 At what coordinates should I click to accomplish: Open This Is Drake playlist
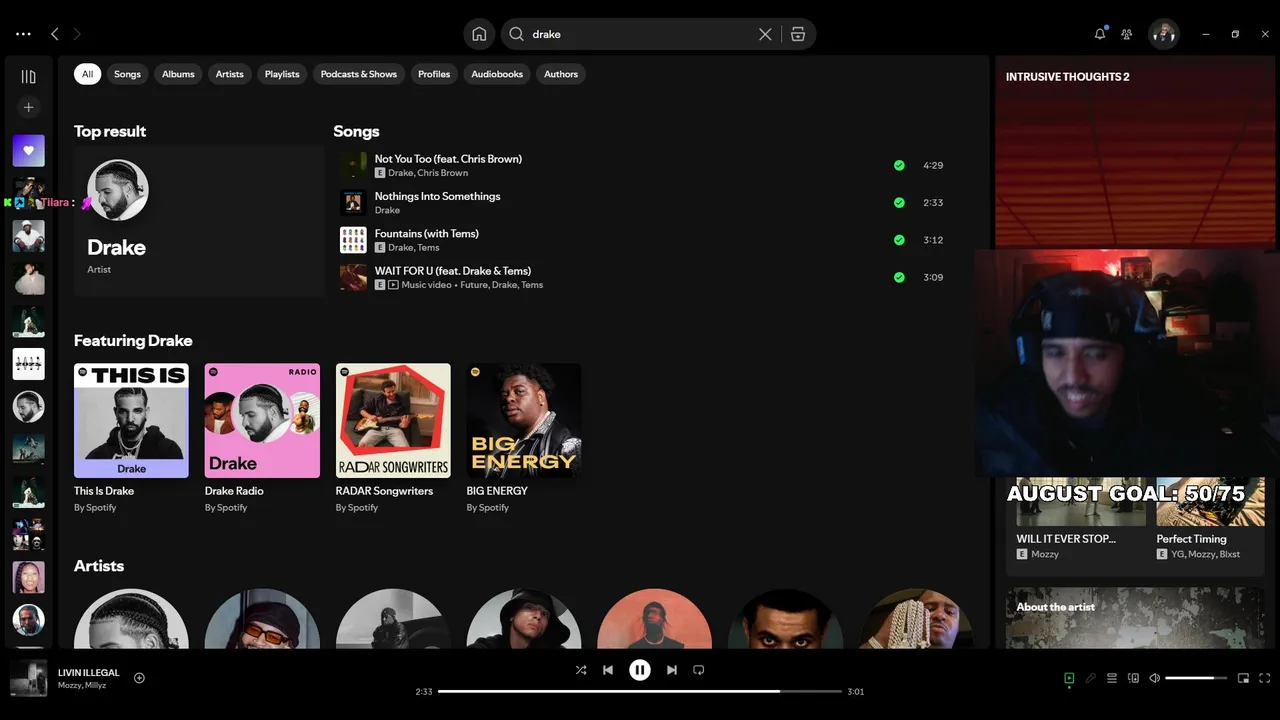(131, 438)
